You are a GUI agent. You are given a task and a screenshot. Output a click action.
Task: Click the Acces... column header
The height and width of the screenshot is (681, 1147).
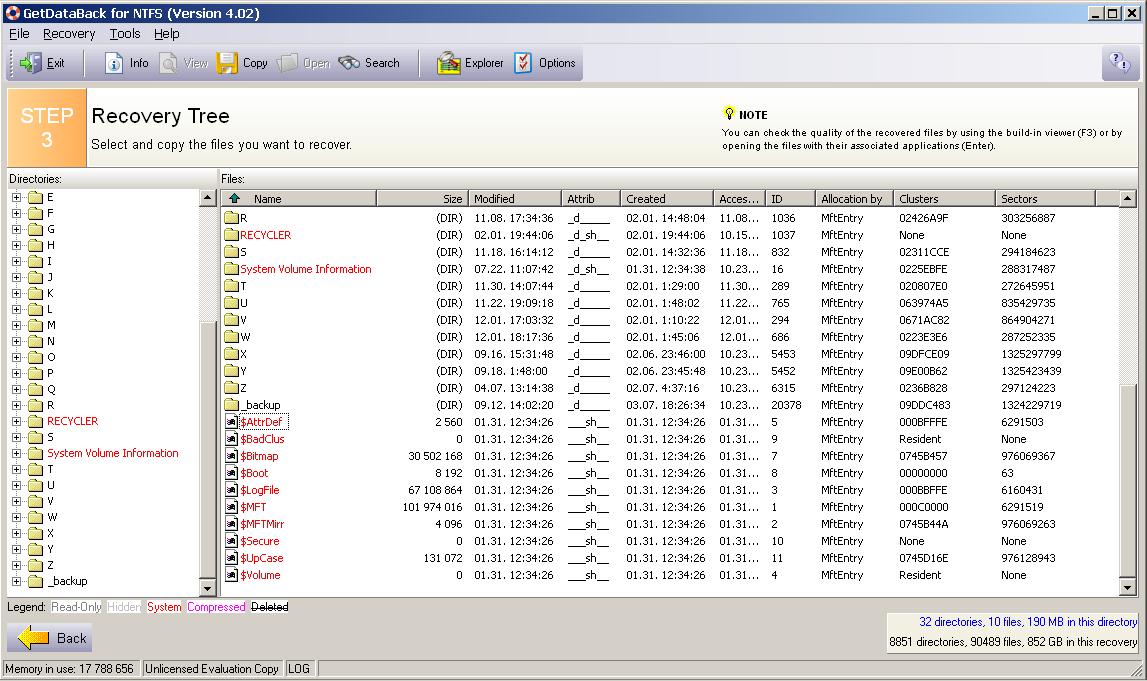point(739,198)
